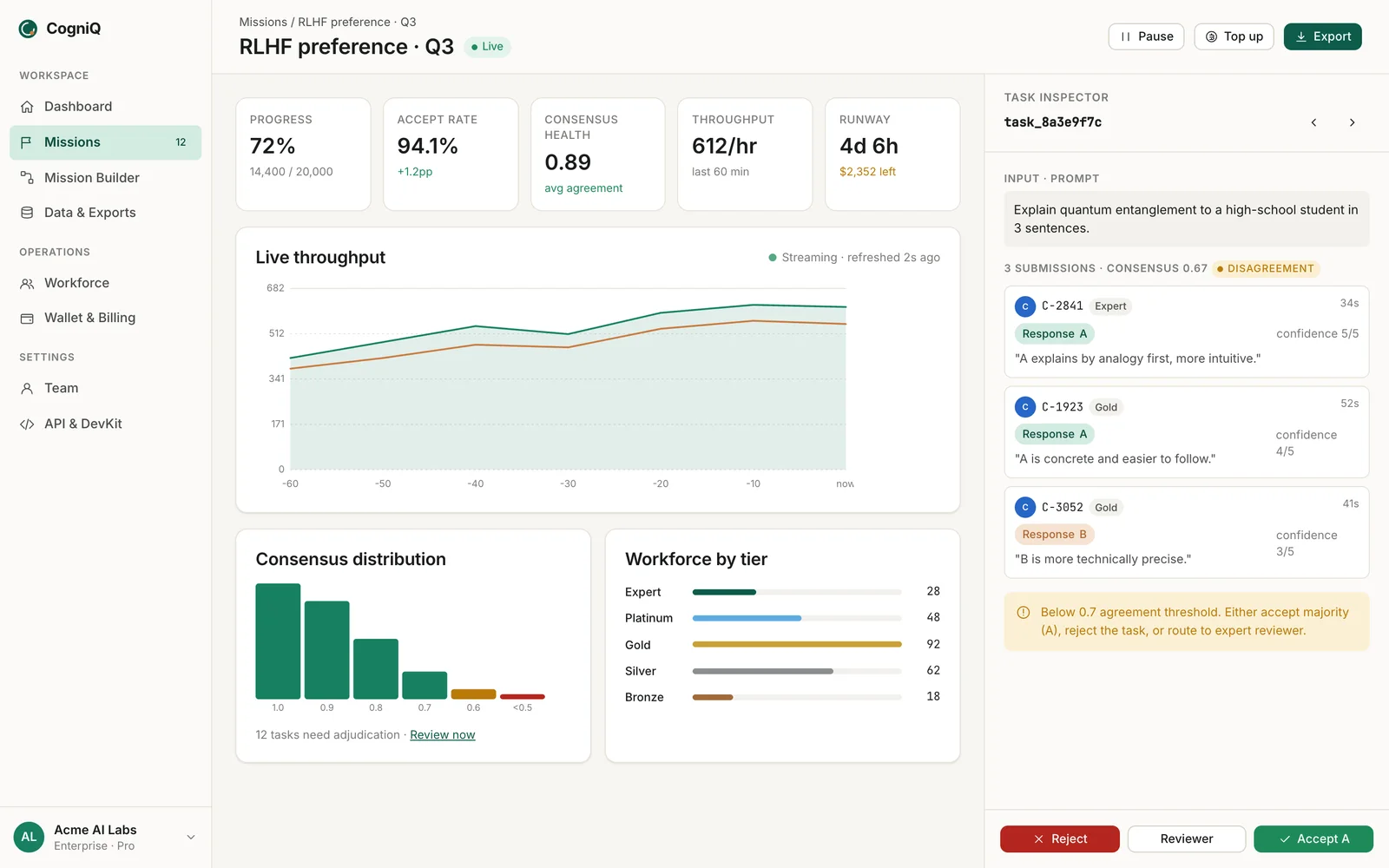Open Dashboard from the home icon

click(x=27, y=107)
